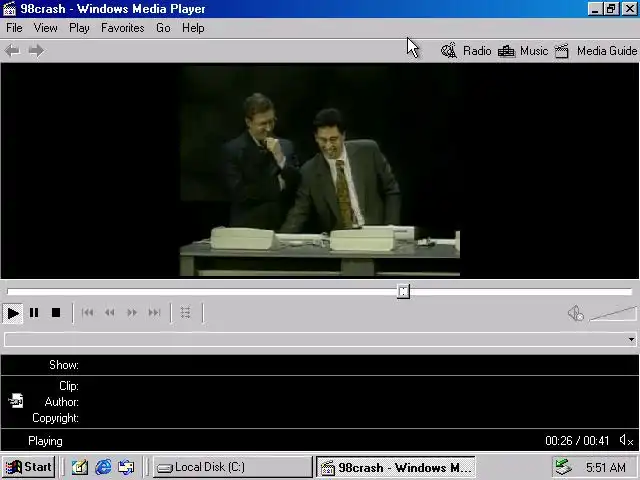Click the Copyright: label
This screenshot has height=480, width=640.
55,418
